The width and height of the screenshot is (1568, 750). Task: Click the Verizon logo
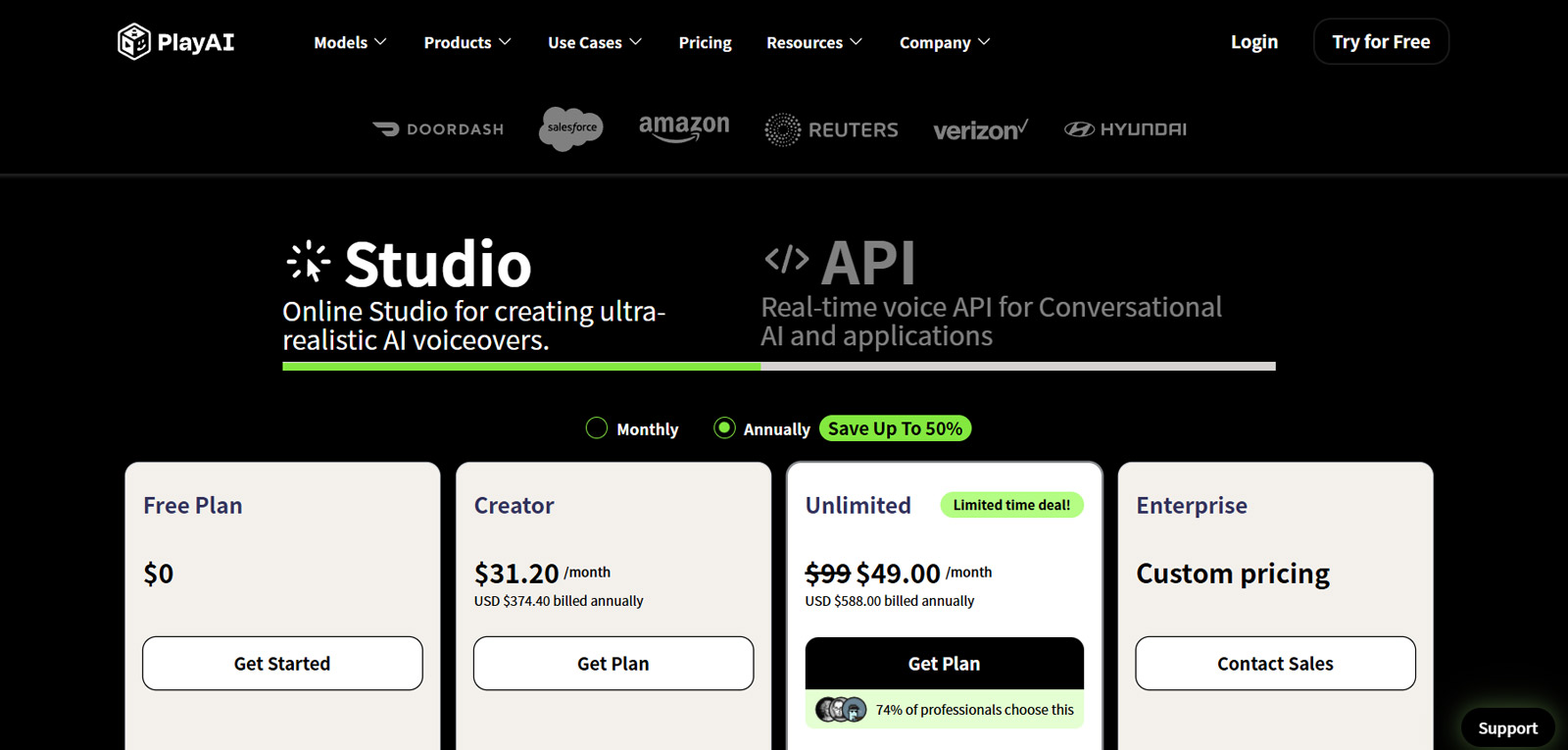click(x=980, y=129)
